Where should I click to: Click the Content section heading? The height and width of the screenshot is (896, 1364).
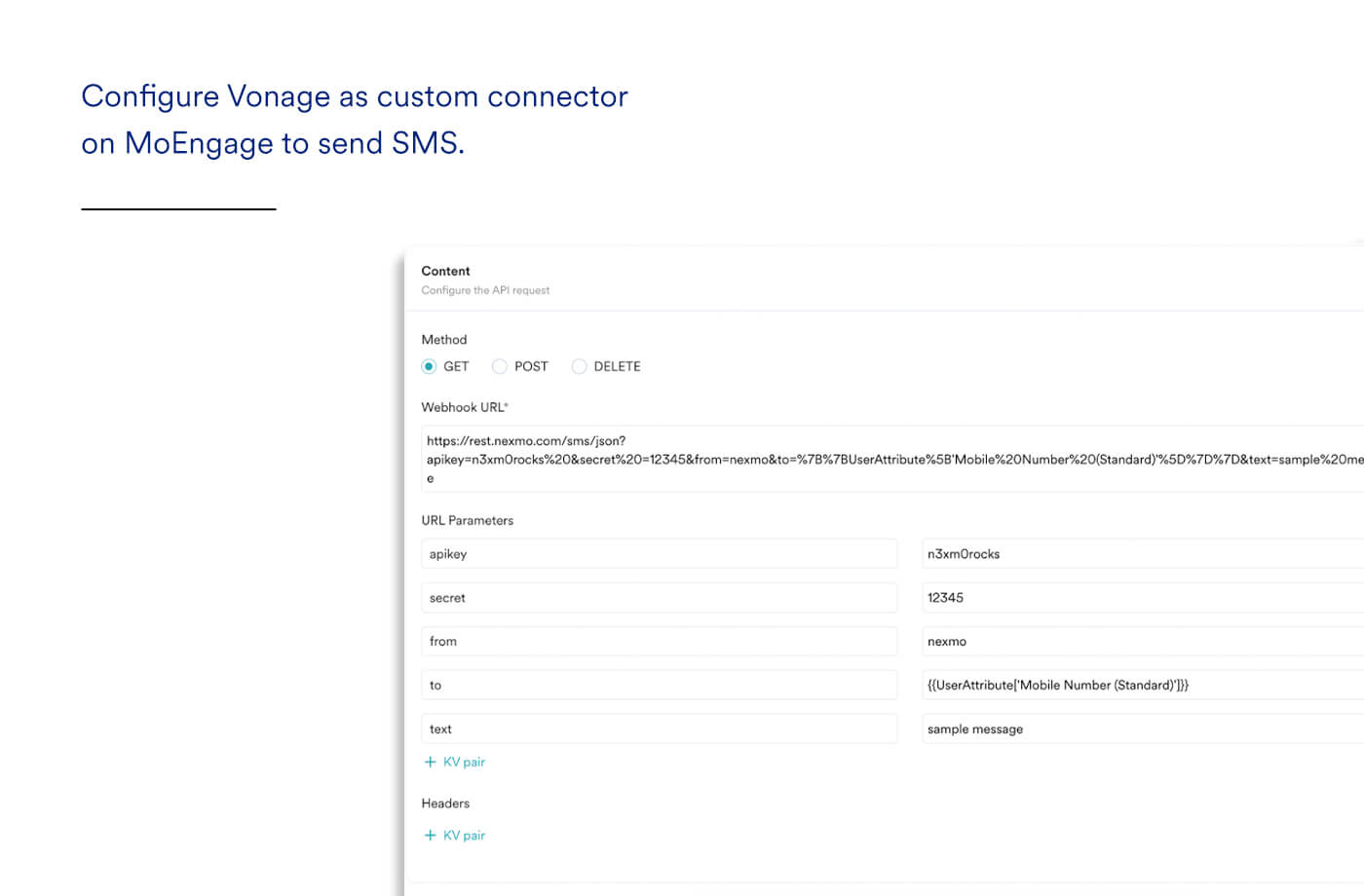(445, 272)
